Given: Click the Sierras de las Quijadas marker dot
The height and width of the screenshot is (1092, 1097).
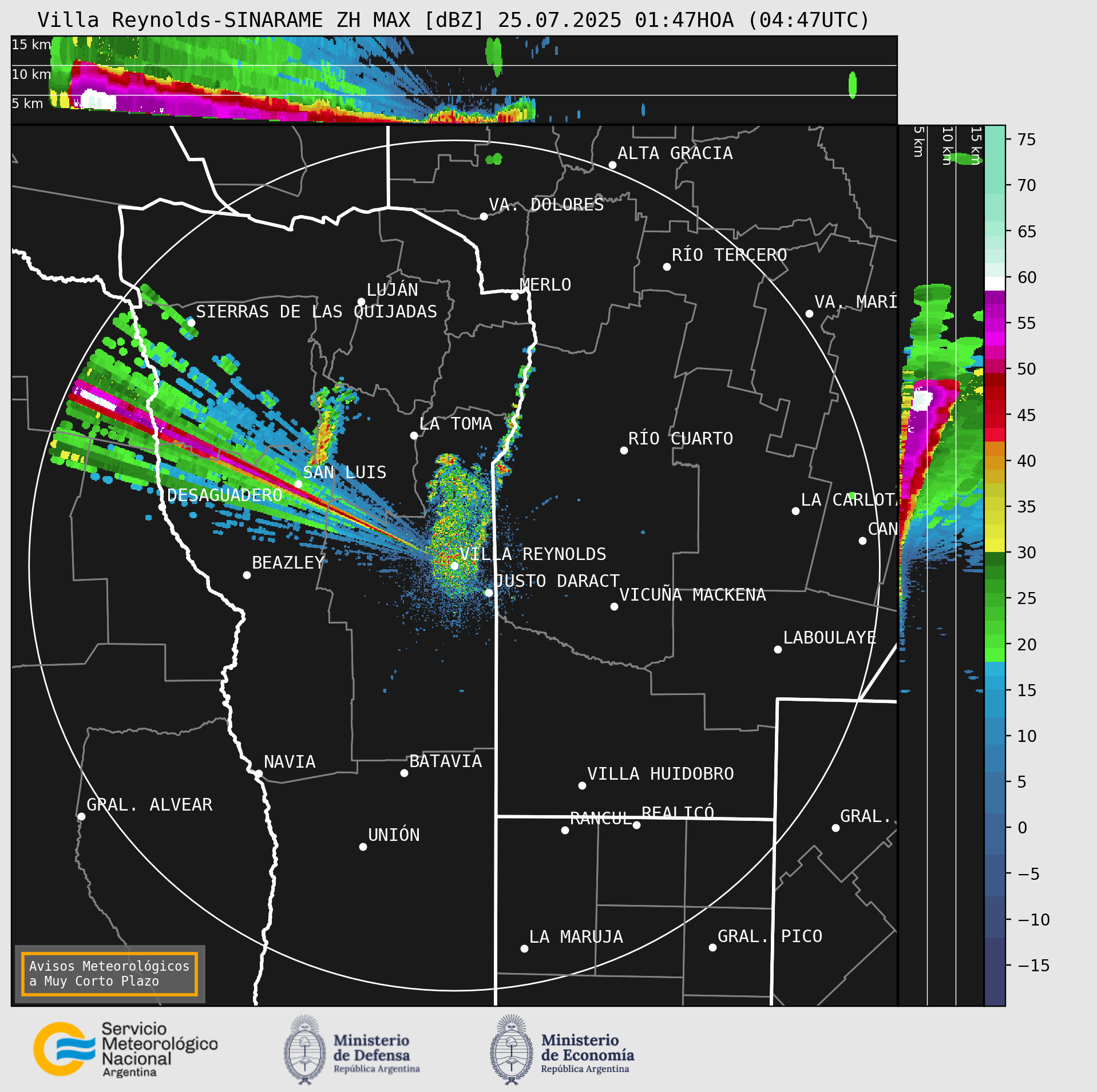Looking at the screenshot, I should point(191,323).
